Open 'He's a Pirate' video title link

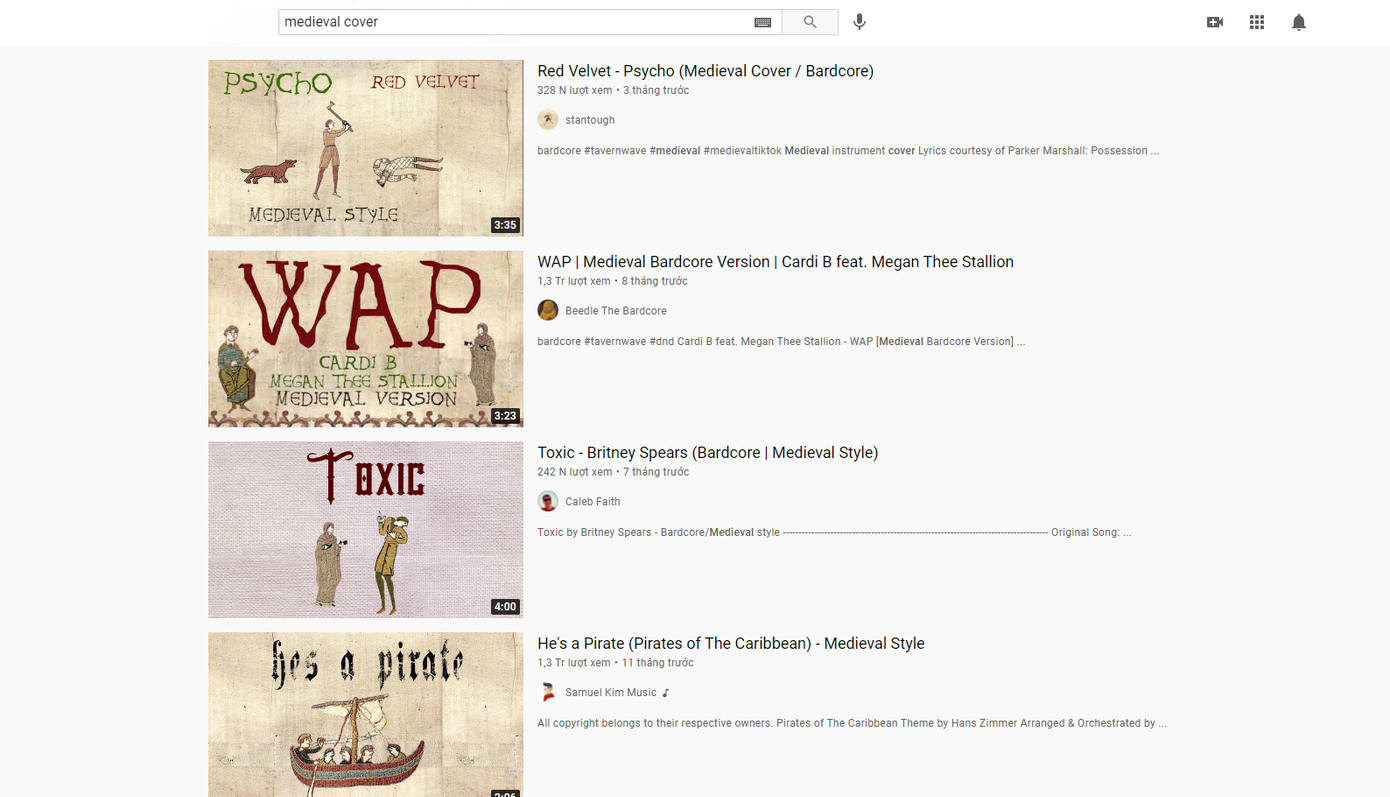click(x=730, y=644)
